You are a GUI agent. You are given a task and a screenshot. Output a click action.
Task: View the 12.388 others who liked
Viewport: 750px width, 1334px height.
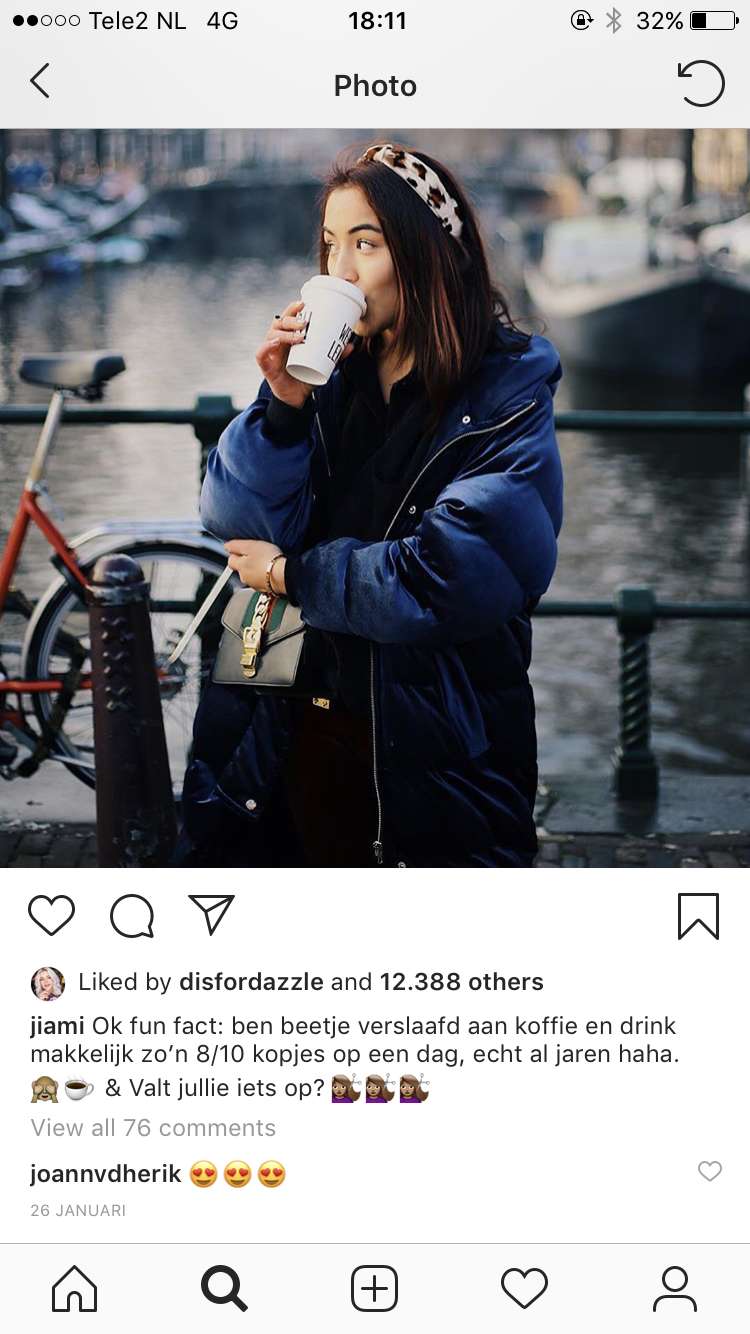click(x=461, y=982)
